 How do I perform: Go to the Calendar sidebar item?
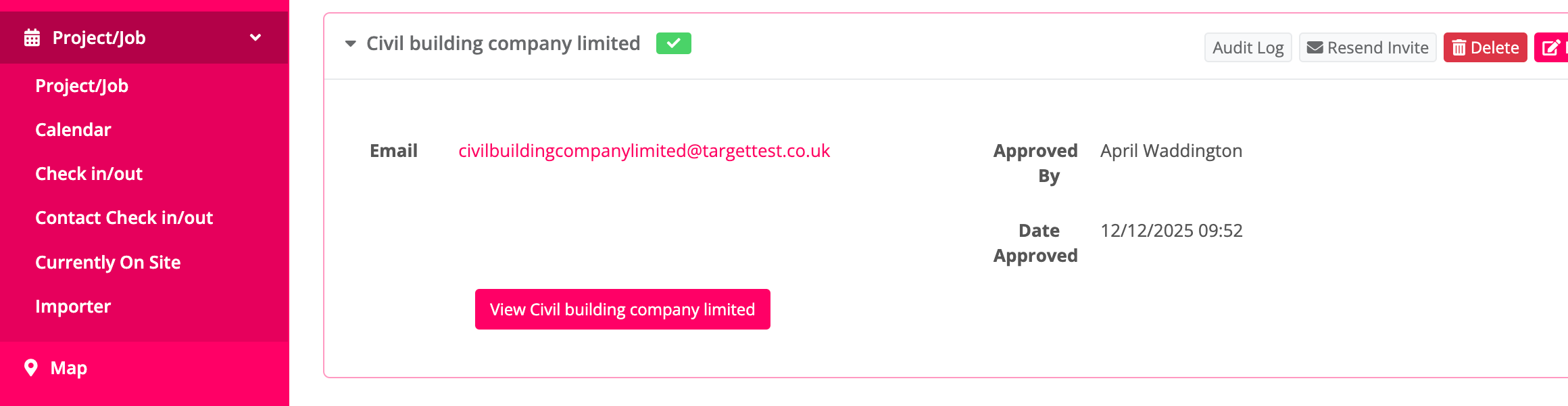73,130
